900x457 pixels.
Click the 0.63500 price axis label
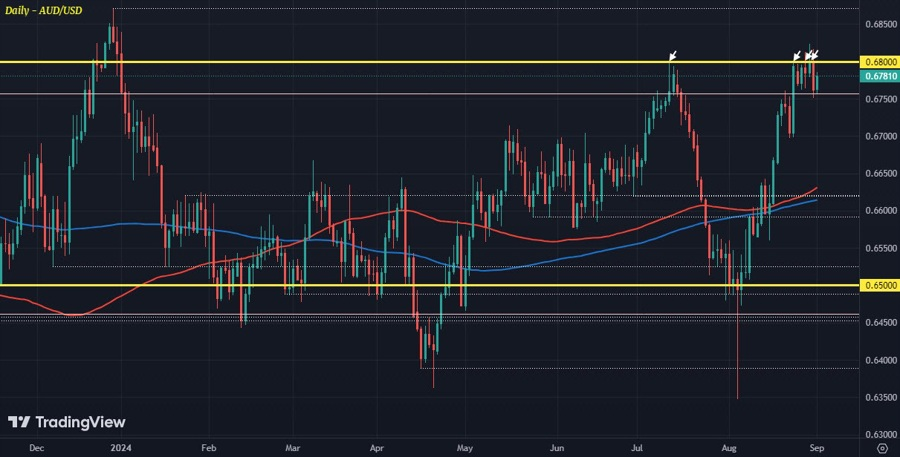pos(880,397)
